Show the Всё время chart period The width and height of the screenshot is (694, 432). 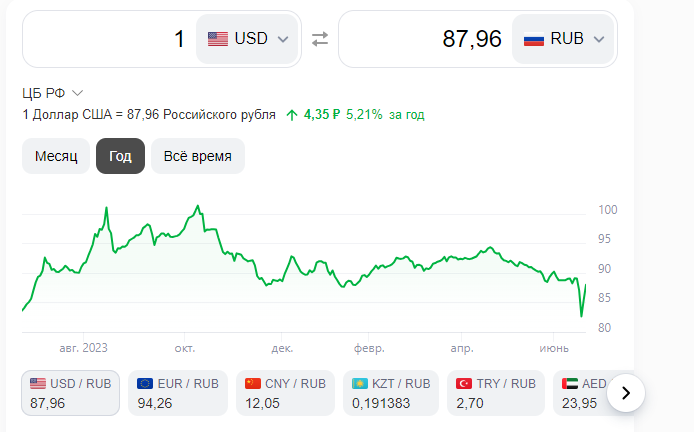[197, 156]
